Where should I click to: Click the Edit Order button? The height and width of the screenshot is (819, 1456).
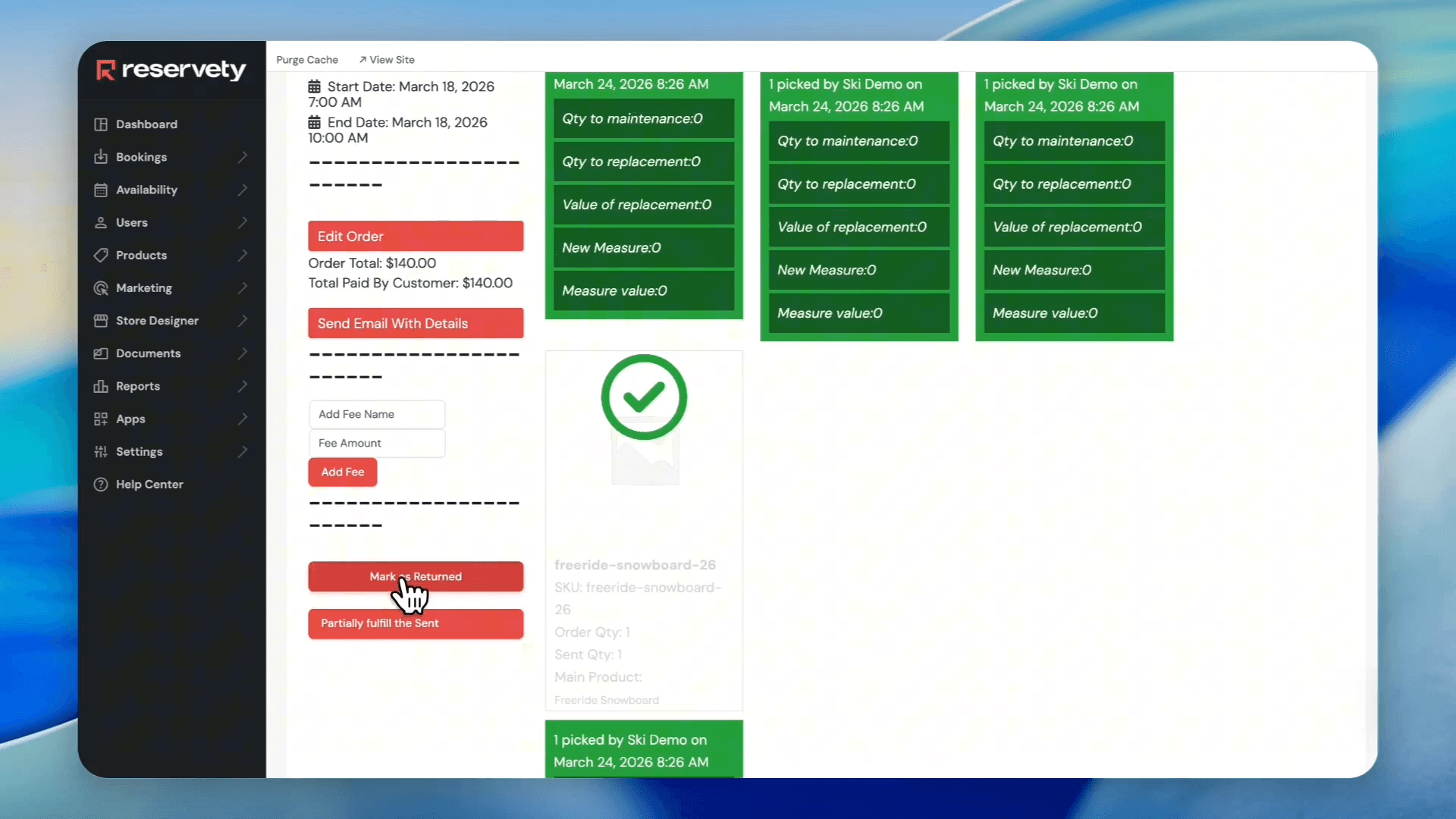click(416, 236)
